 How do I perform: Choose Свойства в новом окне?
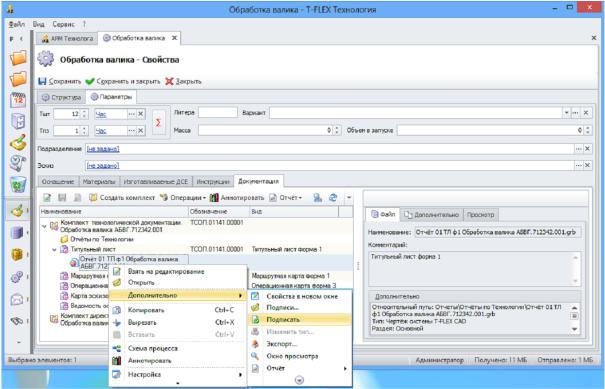point(300,296)
